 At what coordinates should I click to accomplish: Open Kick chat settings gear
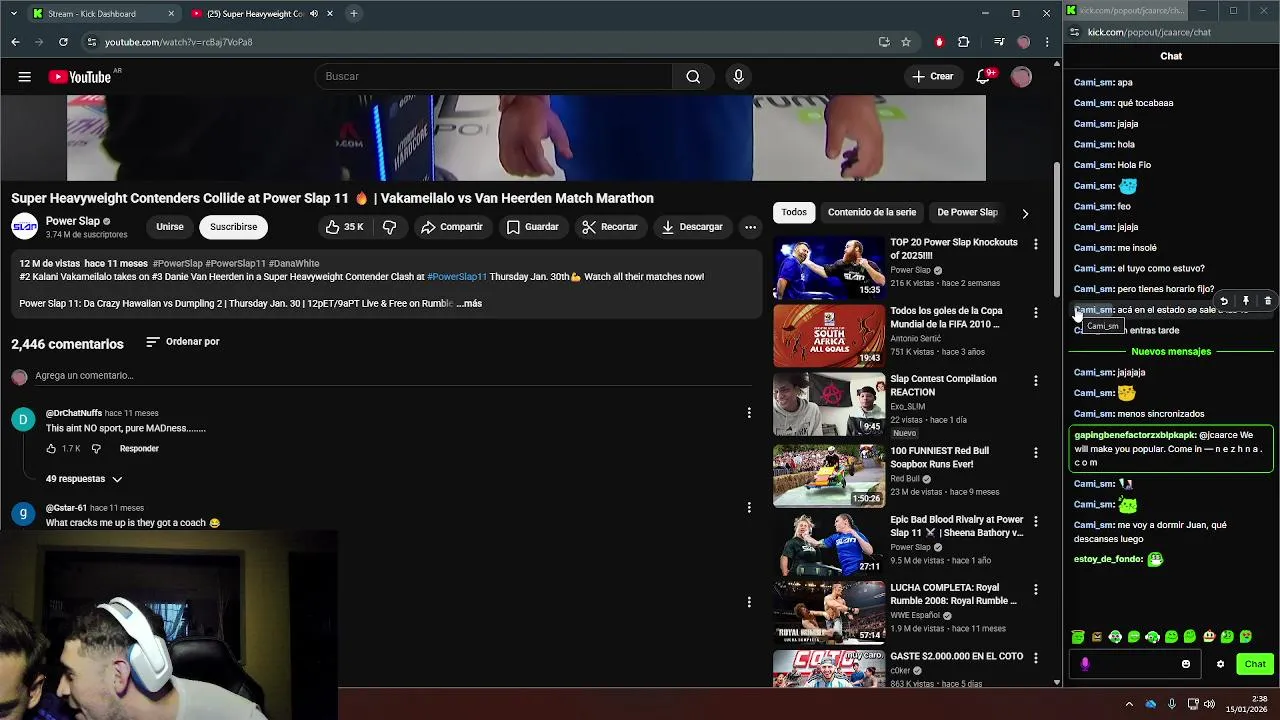pos(1220,664)
